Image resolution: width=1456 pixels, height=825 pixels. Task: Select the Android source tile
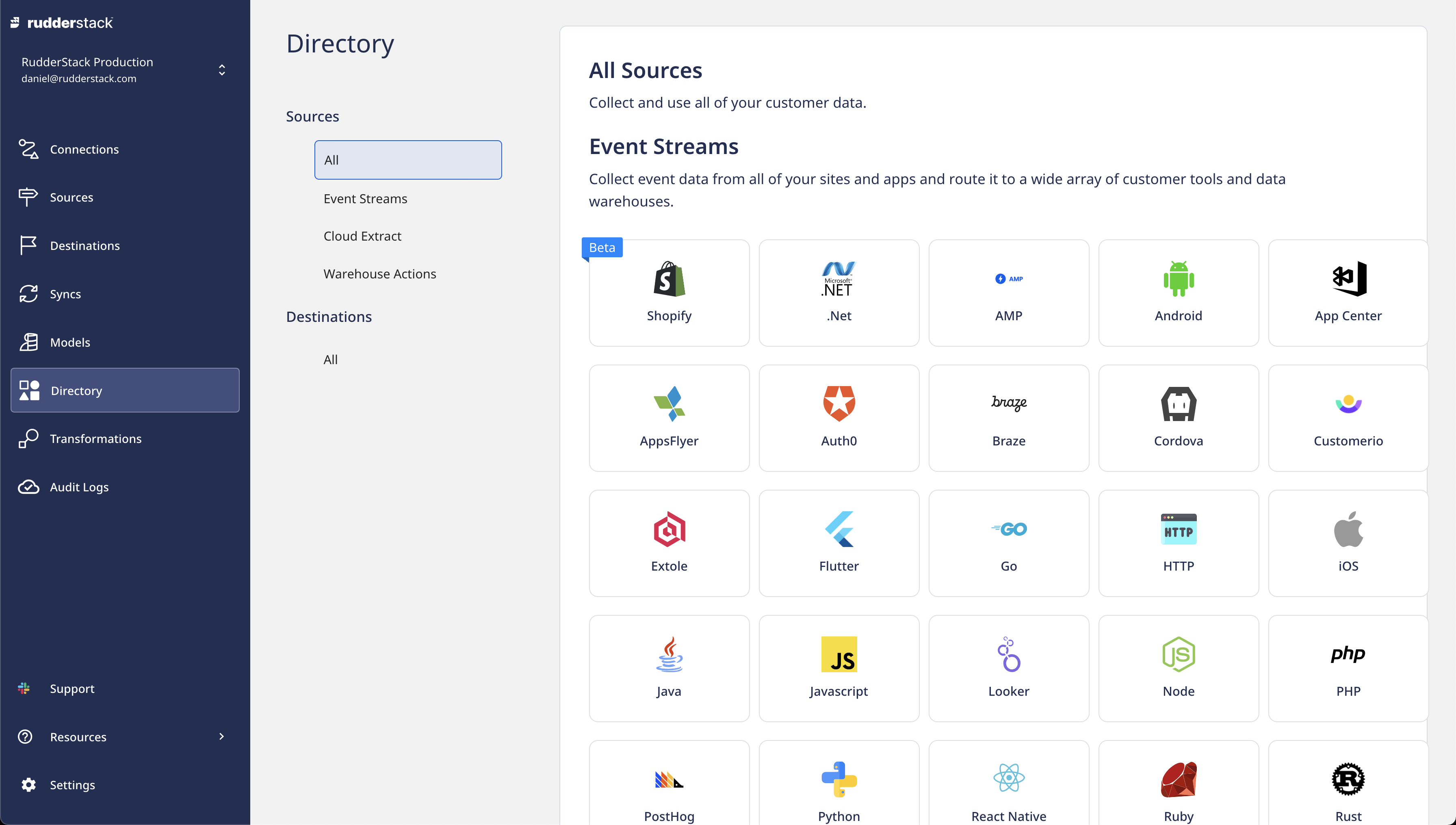tap(1179, 292)
